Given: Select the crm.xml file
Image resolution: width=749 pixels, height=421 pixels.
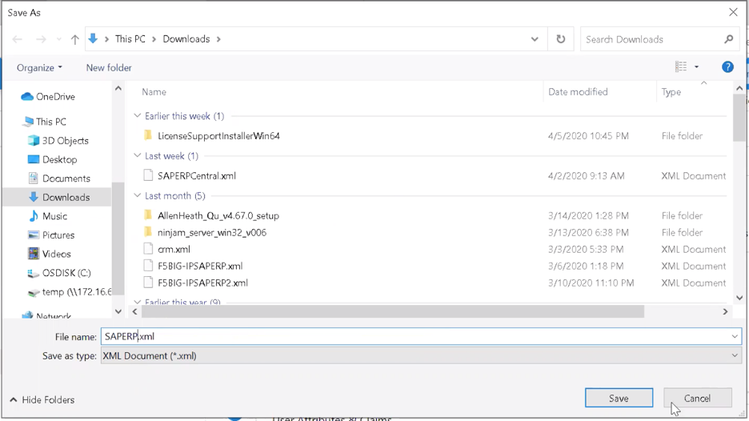Looking at the screenshot, I should (x=174, y=249).
